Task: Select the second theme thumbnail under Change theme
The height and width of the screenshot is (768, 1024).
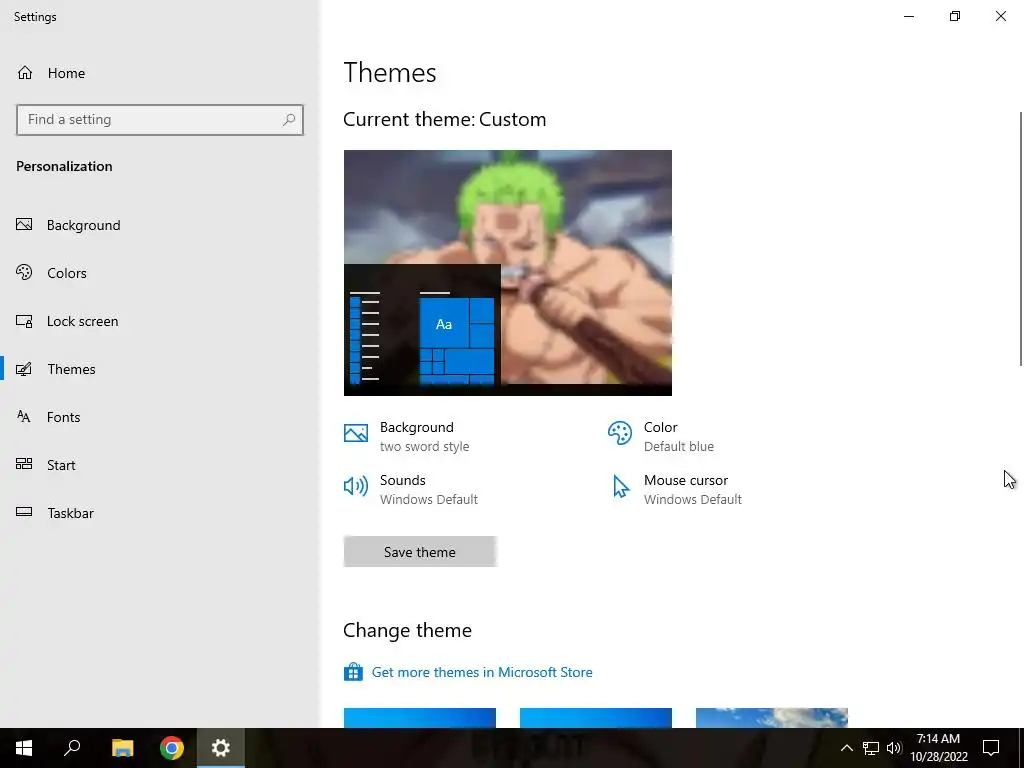Action: (596, 718)
